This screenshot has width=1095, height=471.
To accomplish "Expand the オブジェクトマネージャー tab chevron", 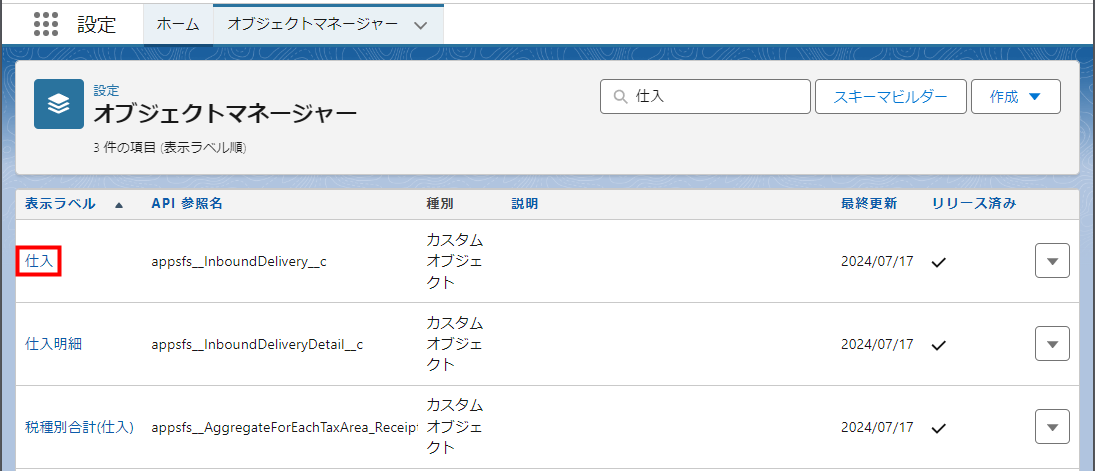I will (x=421, y=25).
